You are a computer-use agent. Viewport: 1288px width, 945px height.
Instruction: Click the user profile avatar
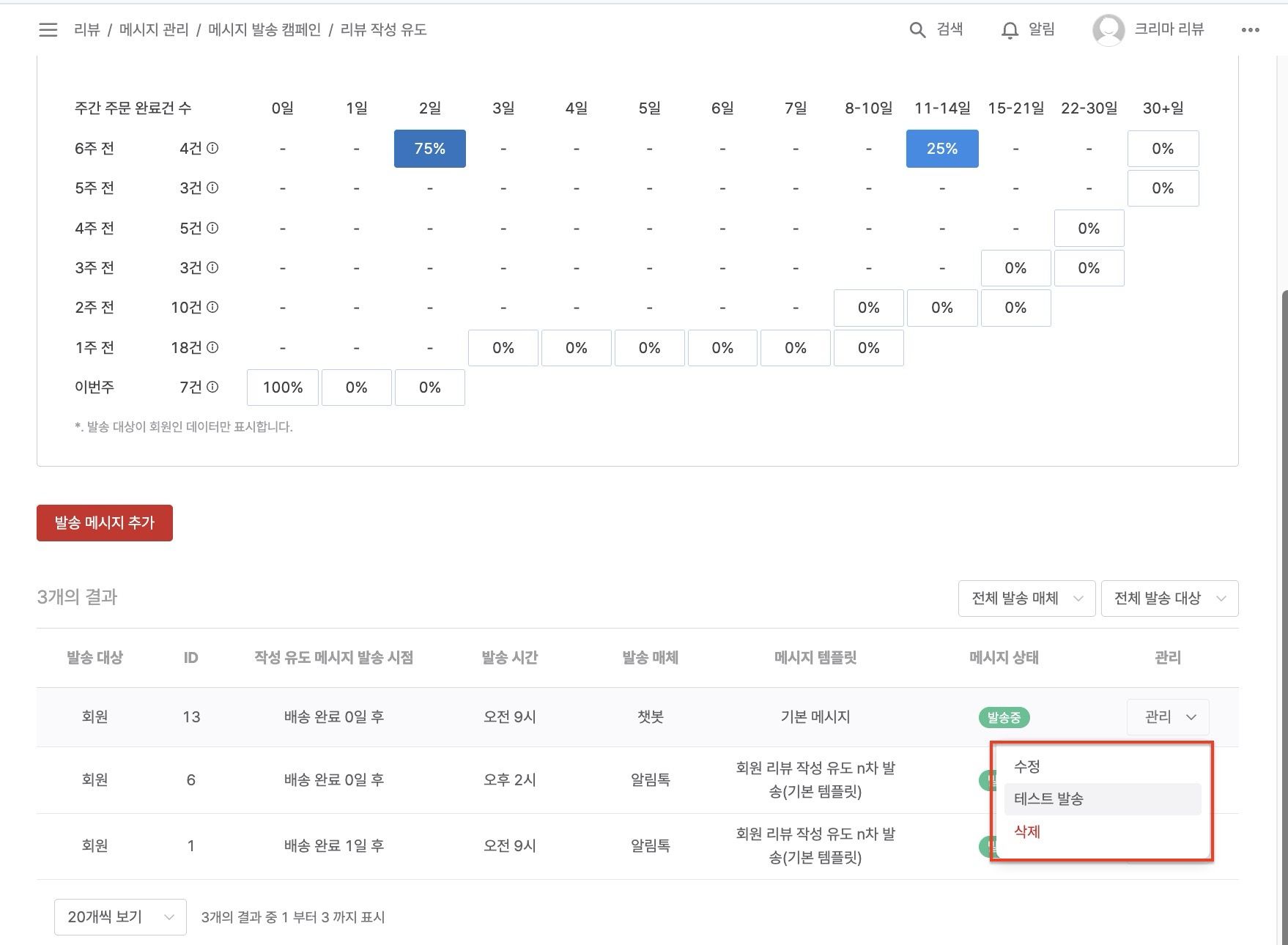pyautogui.click(x=1108, y=30)
